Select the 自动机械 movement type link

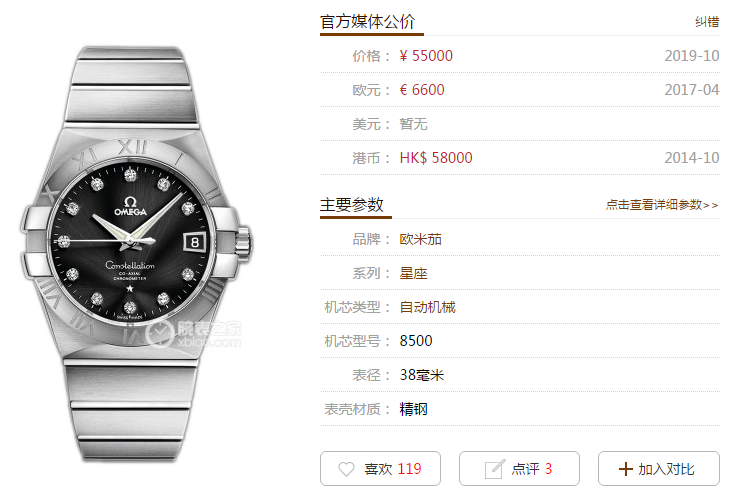click(x=427, y=307)
